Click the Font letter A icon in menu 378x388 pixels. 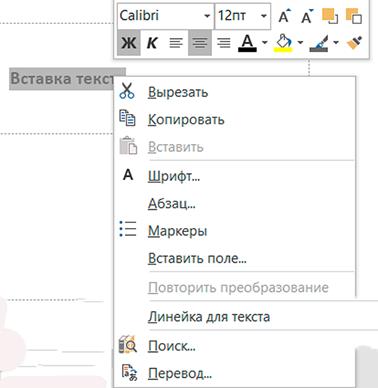[x=128, y=175]
